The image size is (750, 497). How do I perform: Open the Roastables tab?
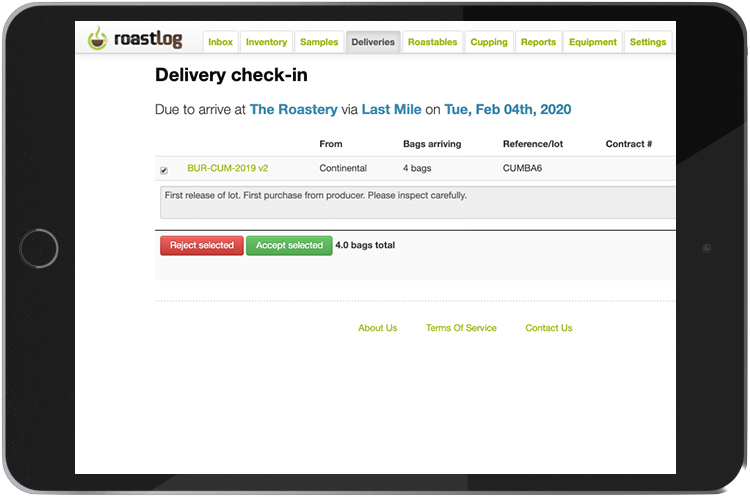[432, 42]
